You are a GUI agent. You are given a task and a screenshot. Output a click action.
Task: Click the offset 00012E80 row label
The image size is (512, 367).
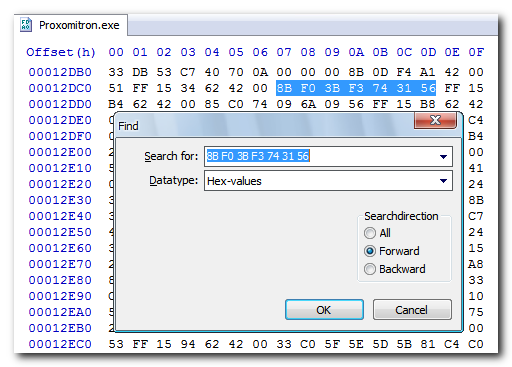coord(60,280)
